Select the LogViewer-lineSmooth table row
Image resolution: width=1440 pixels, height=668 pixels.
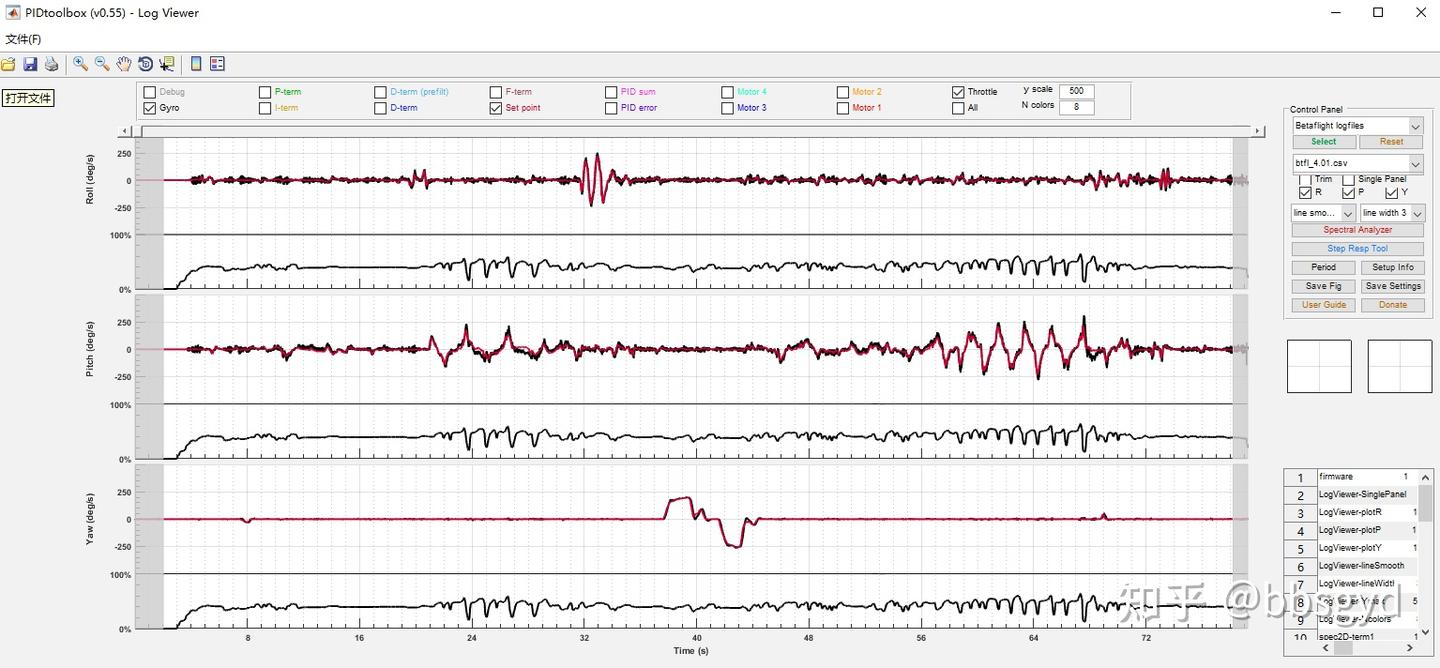point(1351,566)
